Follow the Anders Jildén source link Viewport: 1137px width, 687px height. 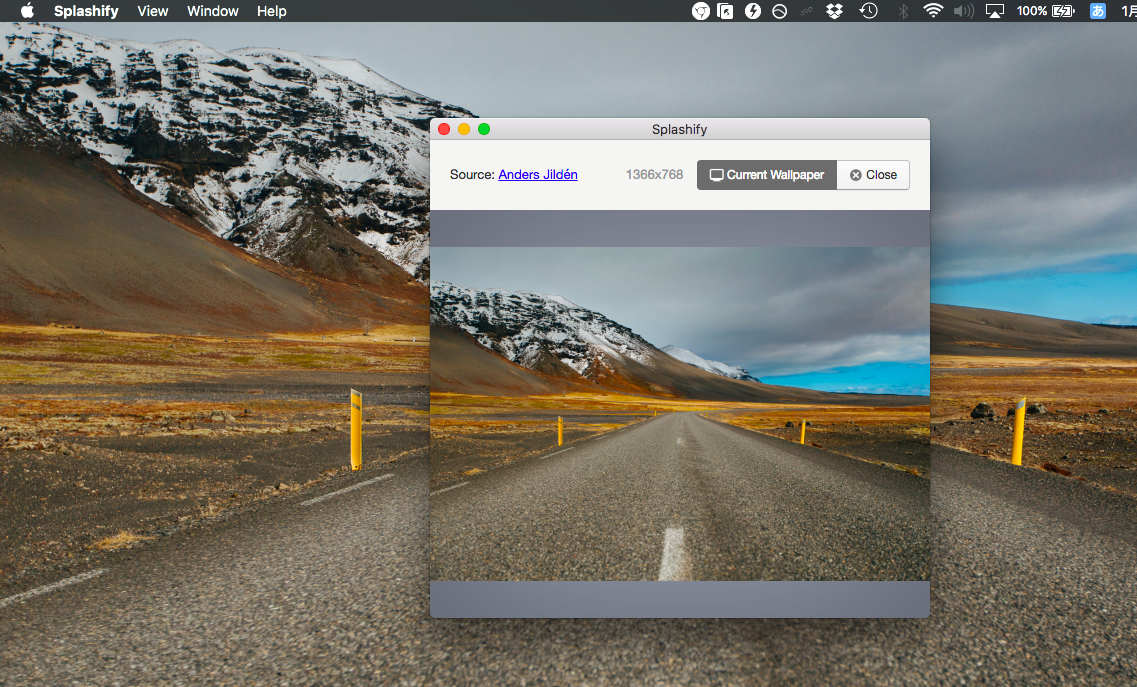(x=538, y=175)
